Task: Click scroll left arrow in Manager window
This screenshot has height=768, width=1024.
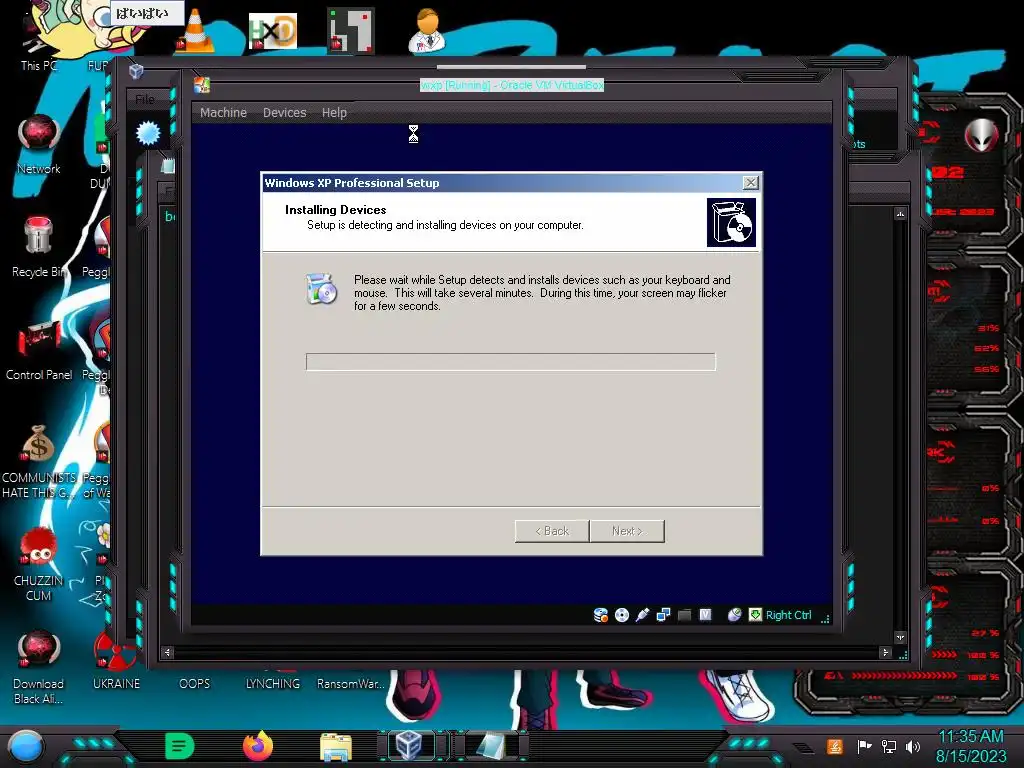Action: pos(167,652)
